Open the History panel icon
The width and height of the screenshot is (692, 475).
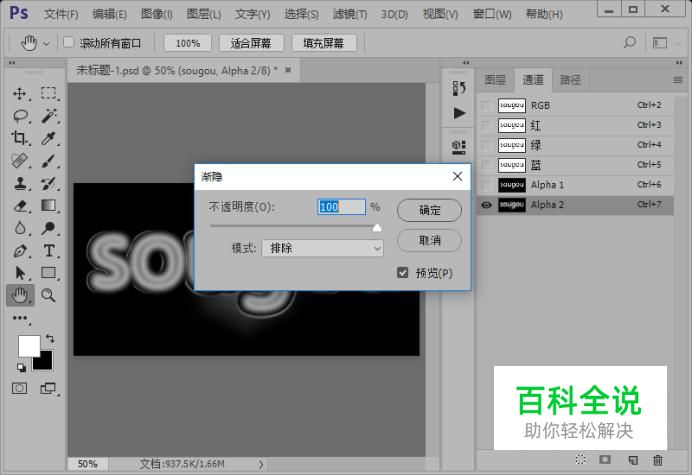pos(459,88)
